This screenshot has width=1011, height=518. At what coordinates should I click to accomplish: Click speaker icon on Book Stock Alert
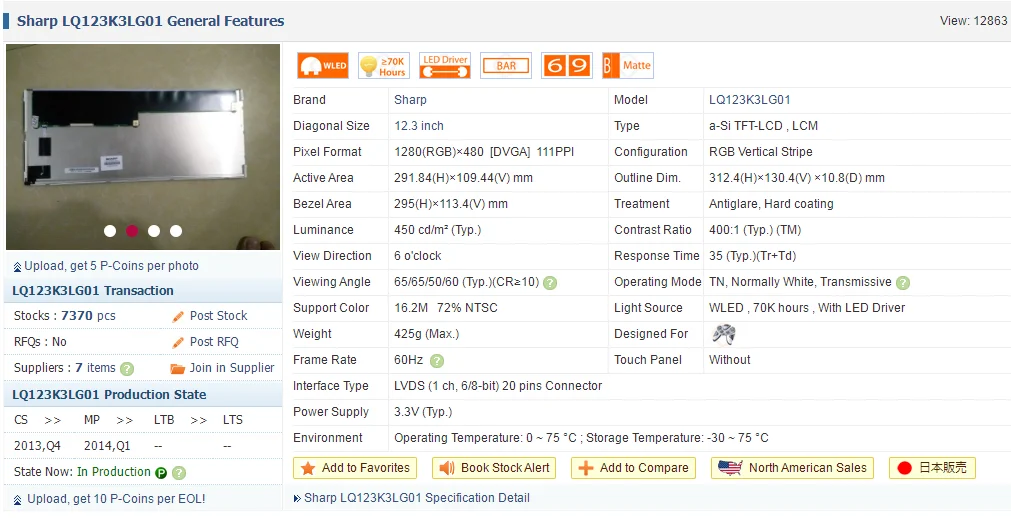point(447,468)
